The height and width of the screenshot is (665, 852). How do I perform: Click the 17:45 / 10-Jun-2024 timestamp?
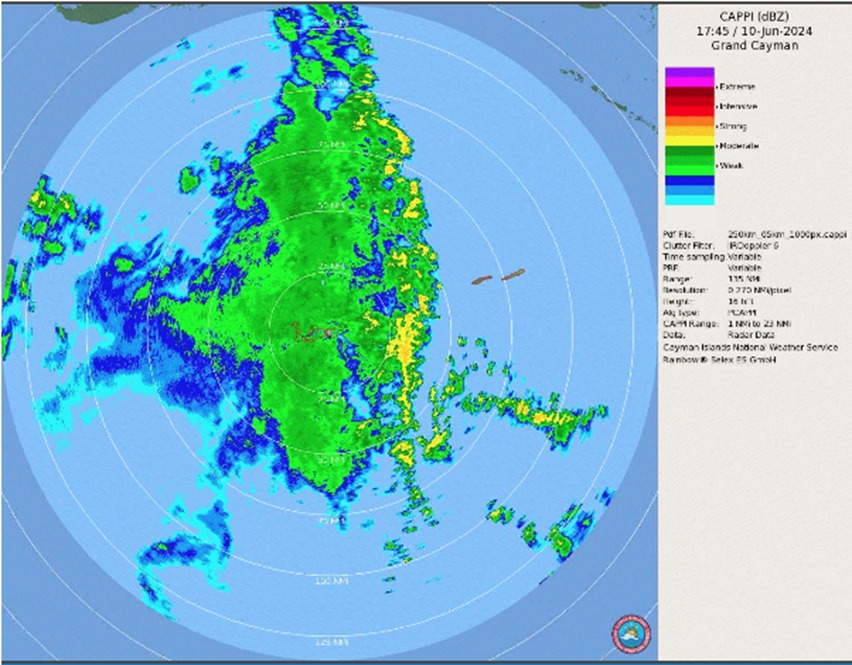tap(755, 31)
